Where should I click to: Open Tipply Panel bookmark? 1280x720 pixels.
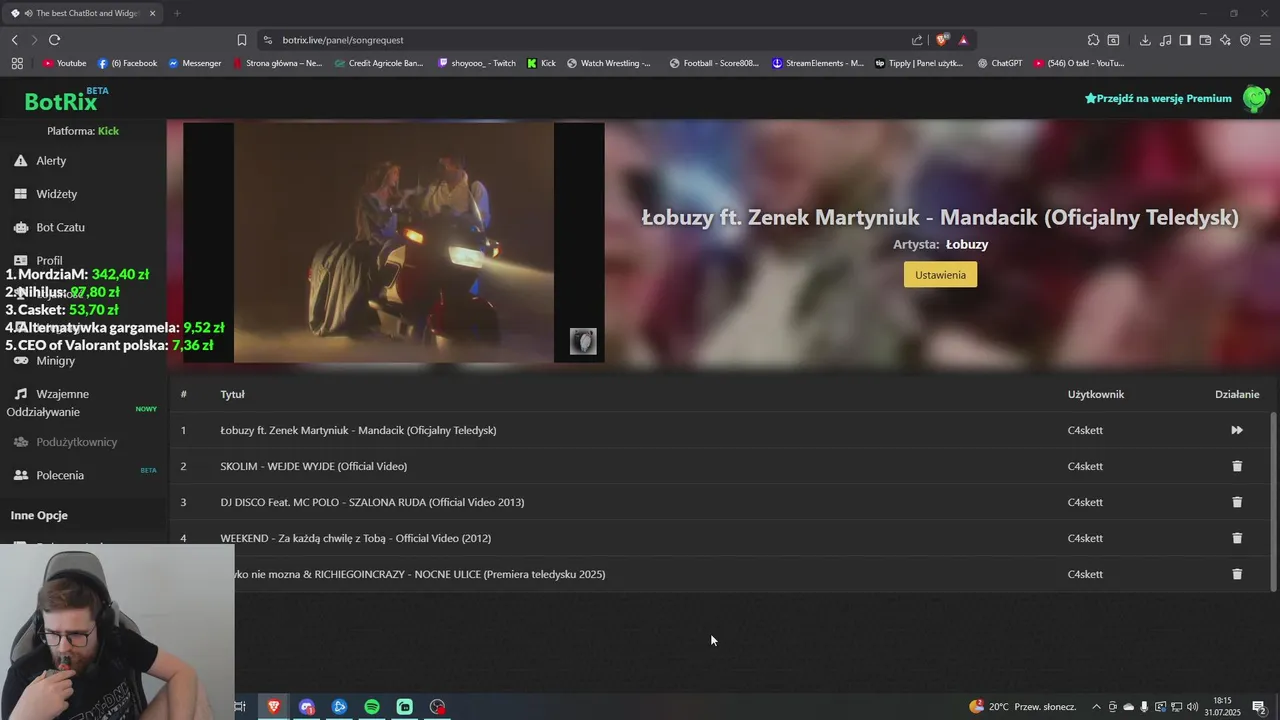pyautogui.click(x=919, y=63)
